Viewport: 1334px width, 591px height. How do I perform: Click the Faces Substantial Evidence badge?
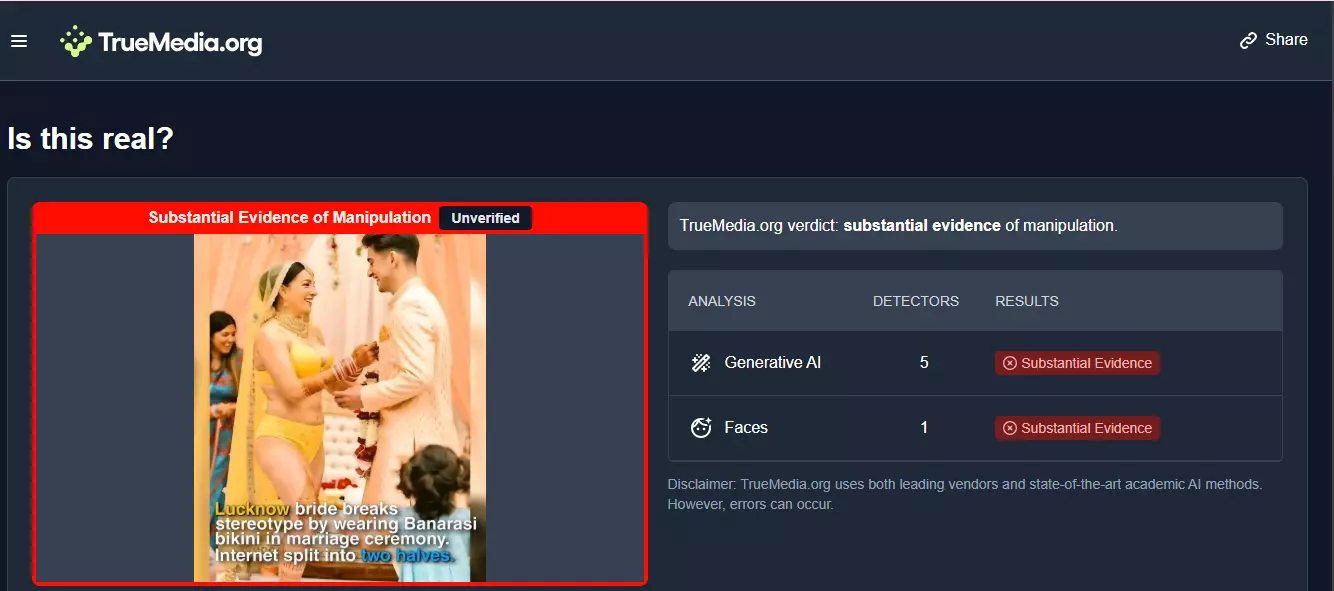pos(1077,428)
